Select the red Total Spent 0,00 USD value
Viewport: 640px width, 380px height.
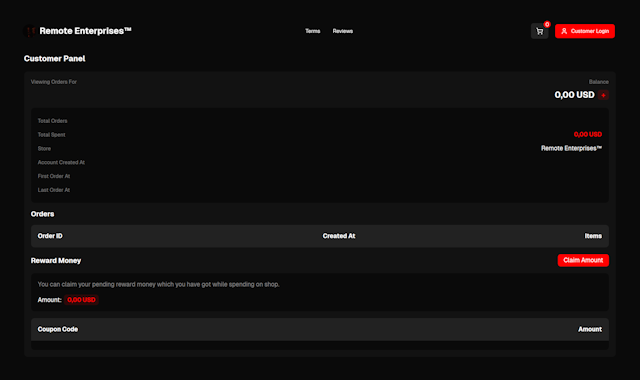(x=588, y=134)
